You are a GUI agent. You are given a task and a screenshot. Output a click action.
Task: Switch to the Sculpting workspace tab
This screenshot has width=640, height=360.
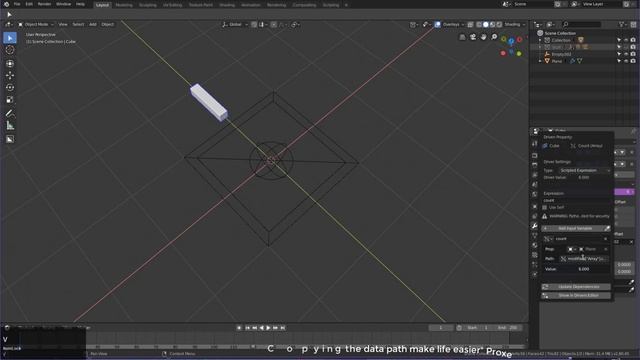[148, 5]
